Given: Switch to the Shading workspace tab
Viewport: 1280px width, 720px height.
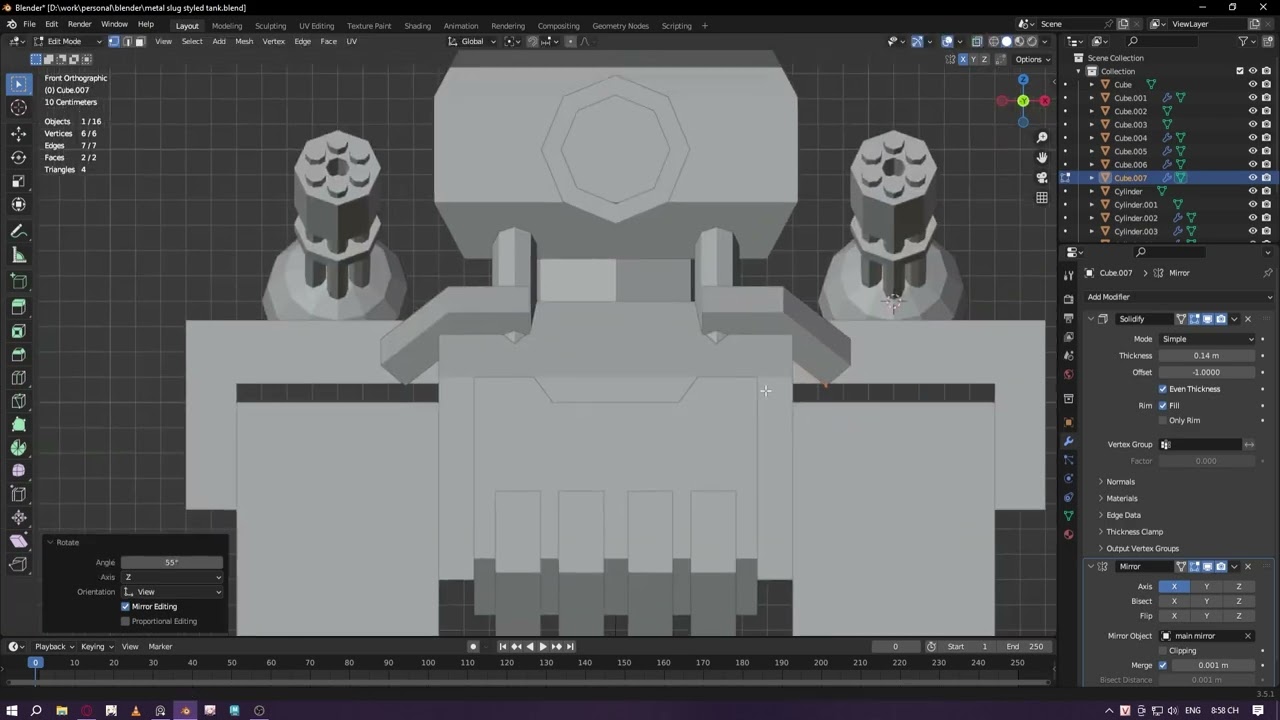Looking at the screenshot, I should pyautogui.click(x=417, y=25).
